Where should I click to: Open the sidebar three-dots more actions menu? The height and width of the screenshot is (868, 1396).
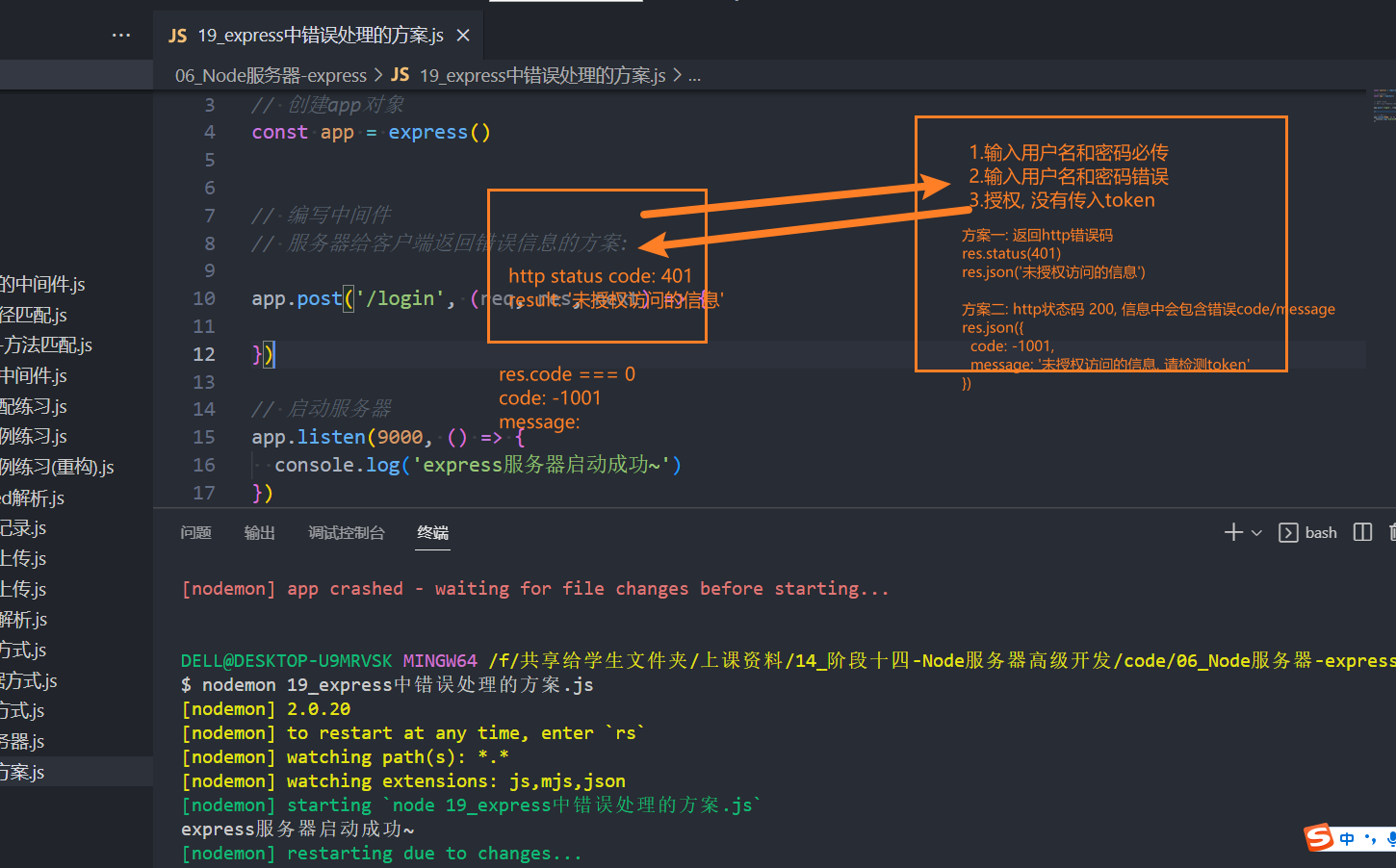click(120, 36)
